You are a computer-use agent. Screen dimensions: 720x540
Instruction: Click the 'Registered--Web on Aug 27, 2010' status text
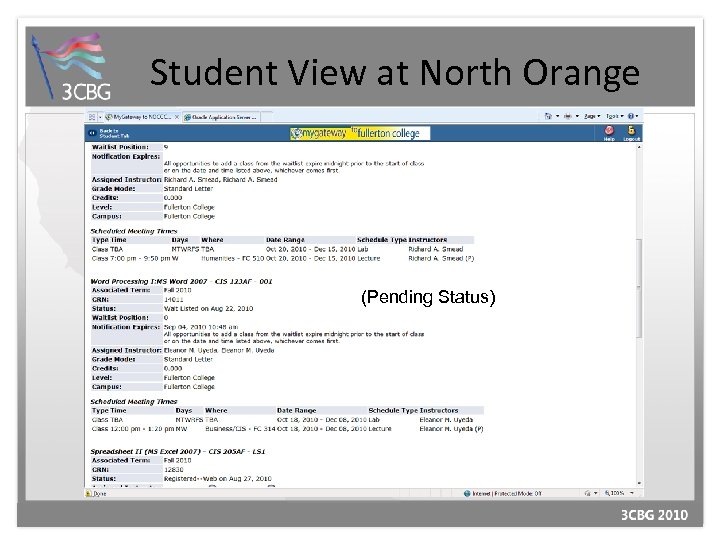[218, 478]
